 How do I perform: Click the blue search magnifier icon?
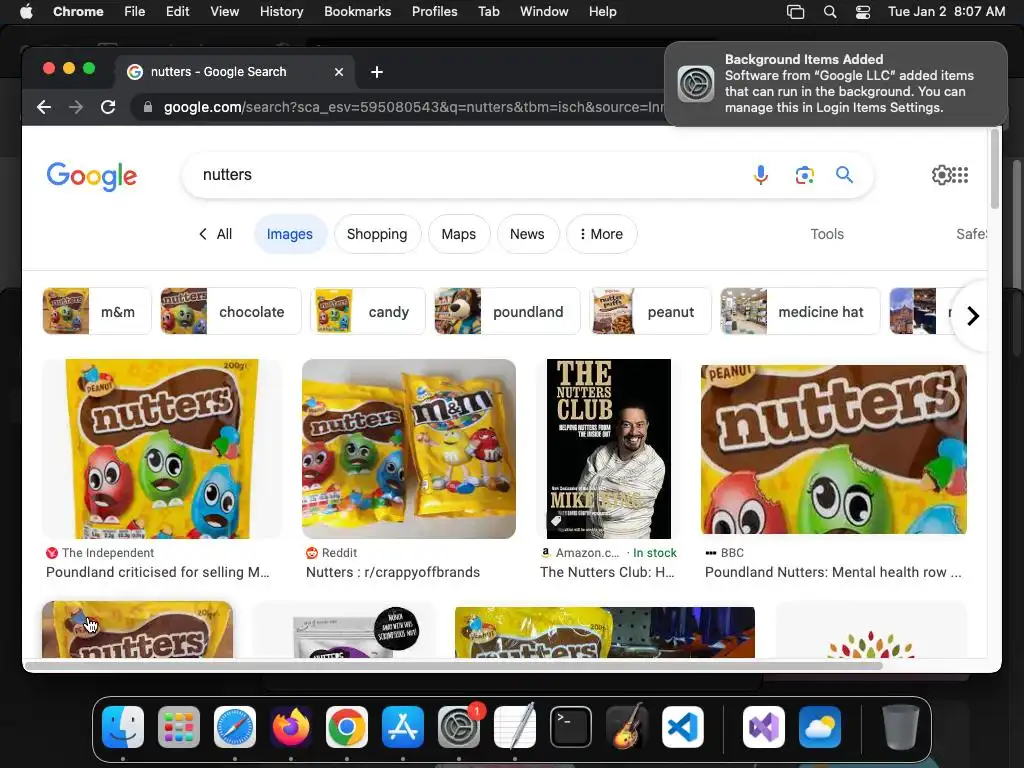pyautogui.click(x=844, y=174)
